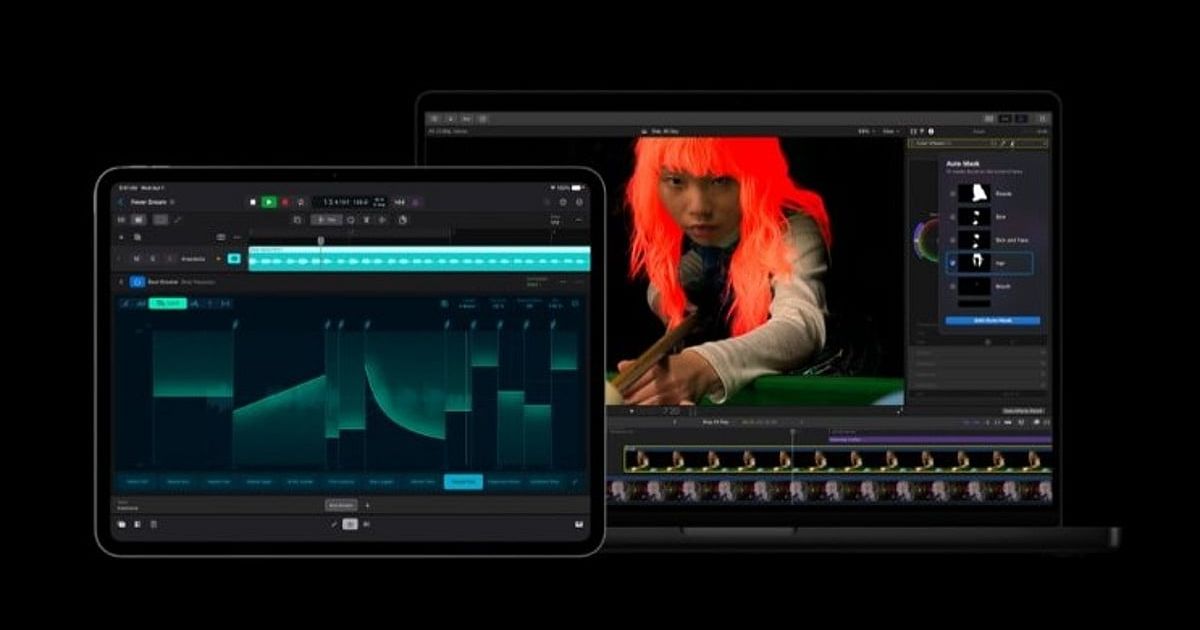Select the Hair mask option in Auto Mask

989,263
